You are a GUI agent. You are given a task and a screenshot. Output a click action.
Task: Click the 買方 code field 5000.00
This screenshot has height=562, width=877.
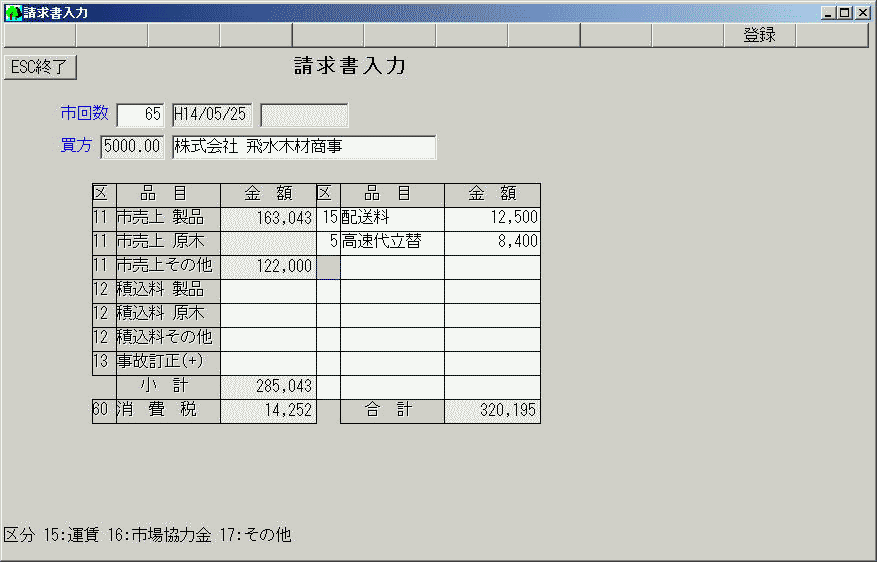pyautogui.click(x=133, y=147)
